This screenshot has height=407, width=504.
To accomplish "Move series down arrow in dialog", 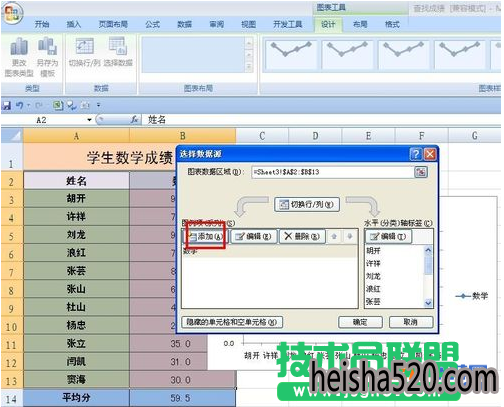I will pos(349,236).
